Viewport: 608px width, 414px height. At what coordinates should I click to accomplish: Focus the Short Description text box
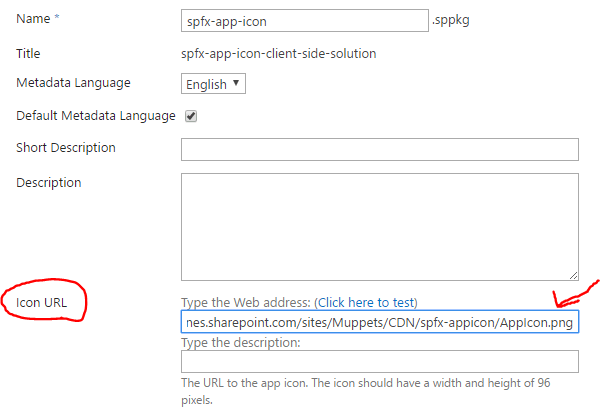[379, 149]
